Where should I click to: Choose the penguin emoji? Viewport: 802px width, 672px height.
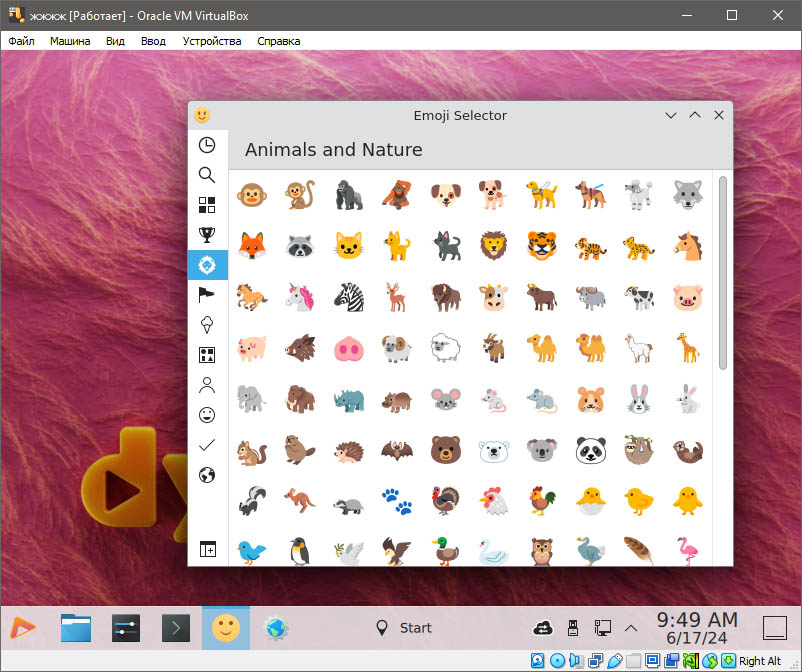300,551
